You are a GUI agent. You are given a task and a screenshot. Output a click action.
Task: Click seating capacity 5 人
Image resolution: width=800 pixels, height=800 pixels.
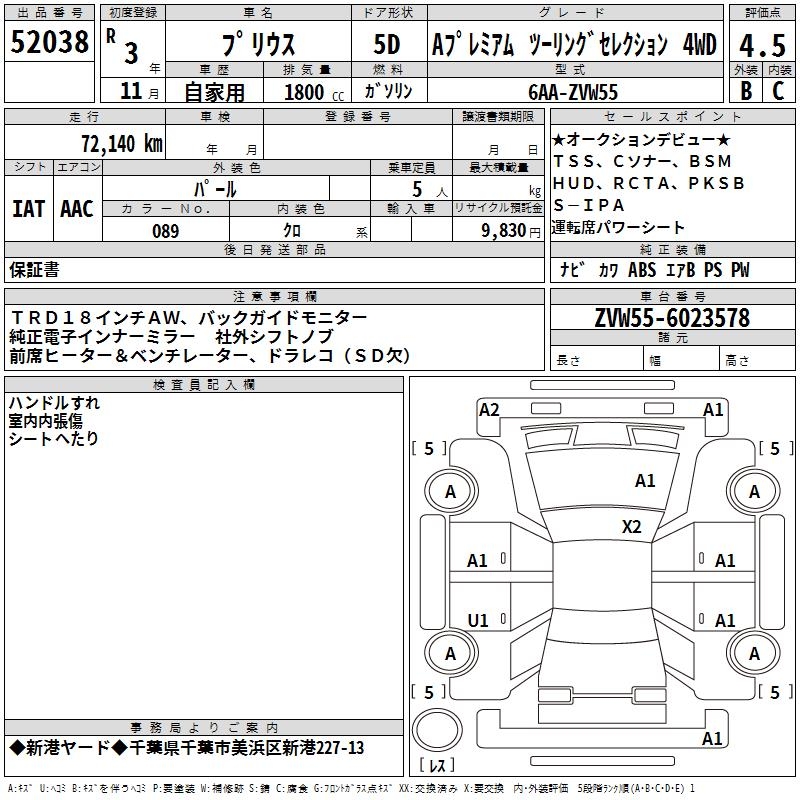pyautogui.click(x=430, y=190)
